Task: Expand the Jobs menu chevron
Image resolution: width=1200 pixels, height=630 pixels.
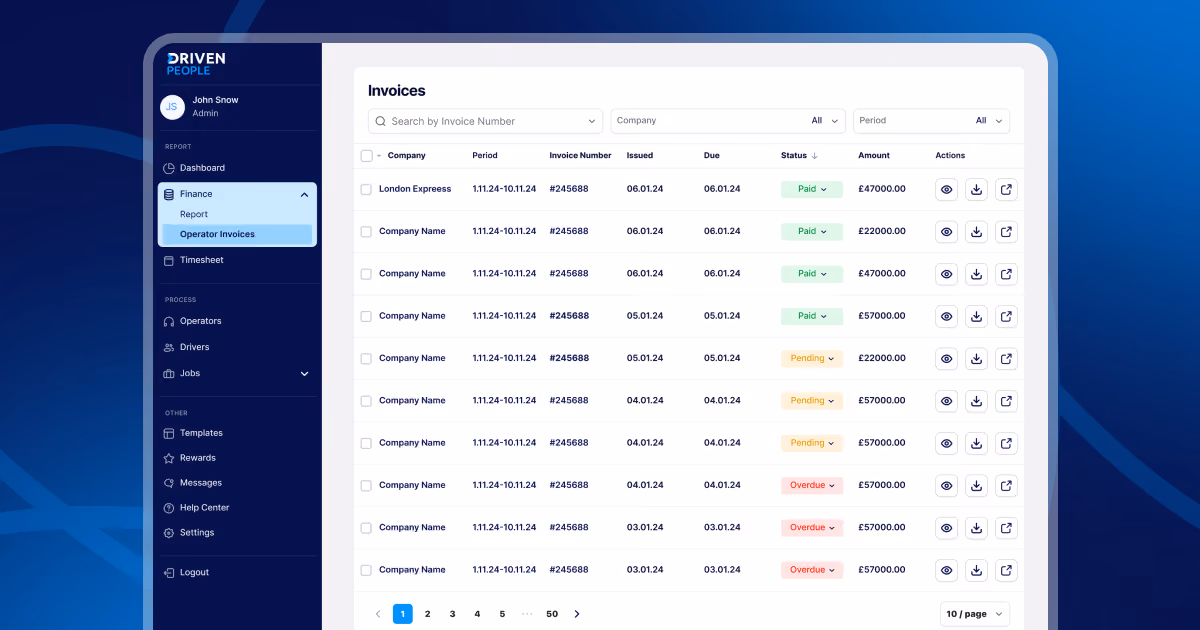Action: pyautogui.click(x=305, y=374)
